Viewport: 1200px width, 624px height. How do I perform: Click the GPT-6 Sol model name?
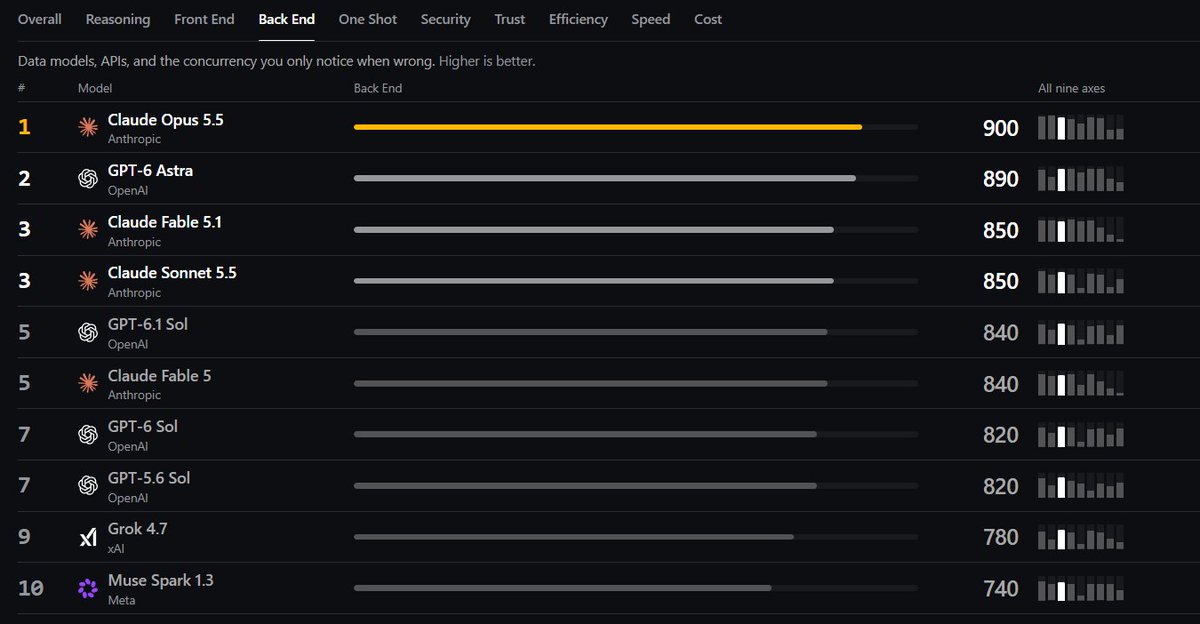(x=143, y=426)
